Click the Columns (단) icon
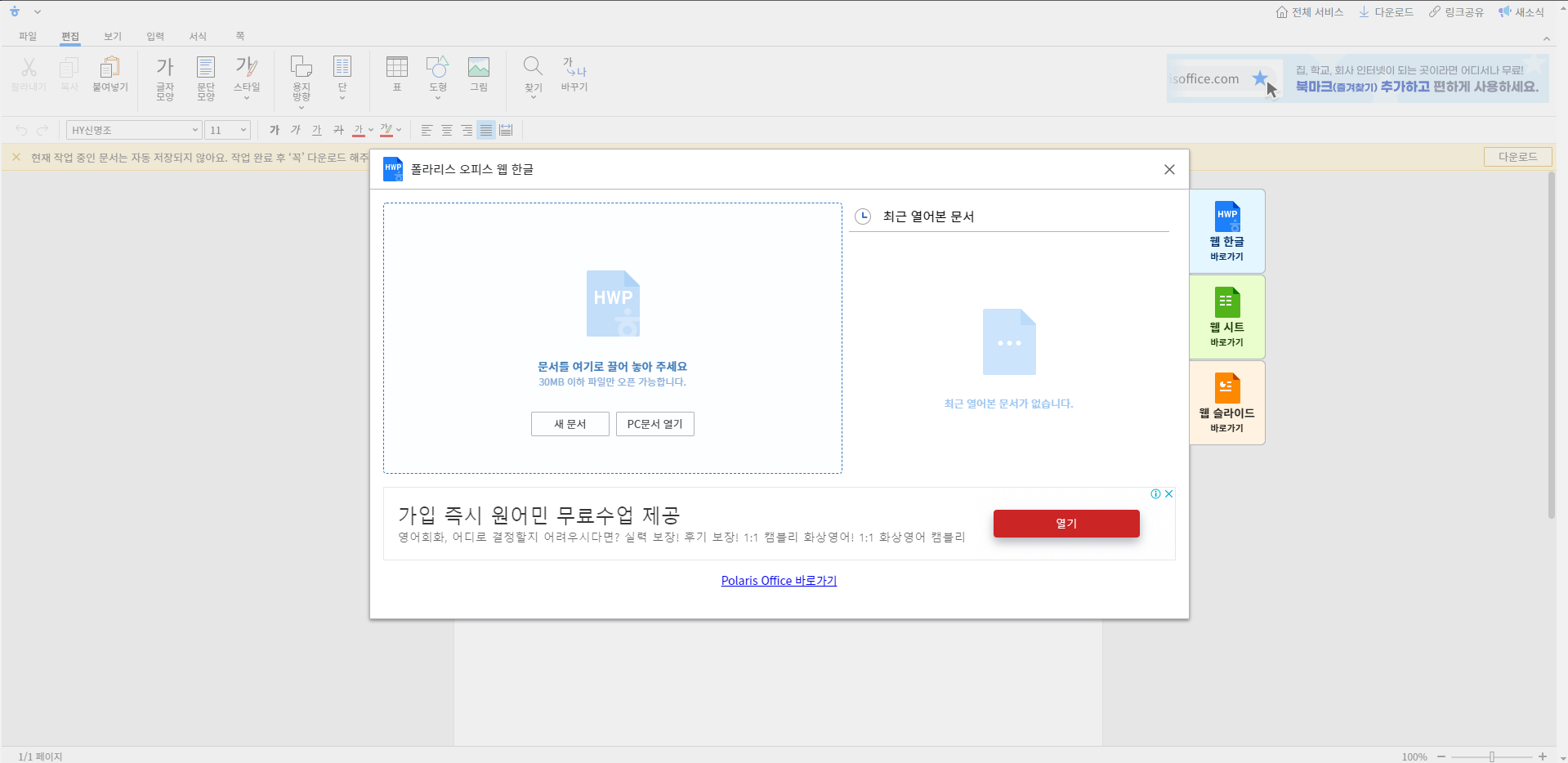 coord(342,78)
